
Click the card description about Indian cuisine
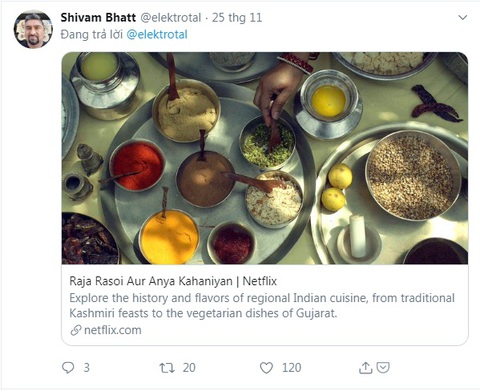(x=262, y=305)
